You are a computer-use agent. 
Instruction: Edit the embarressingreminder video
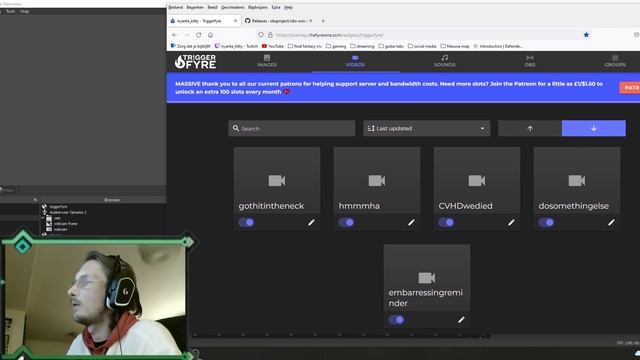click(x=461, y=320)
